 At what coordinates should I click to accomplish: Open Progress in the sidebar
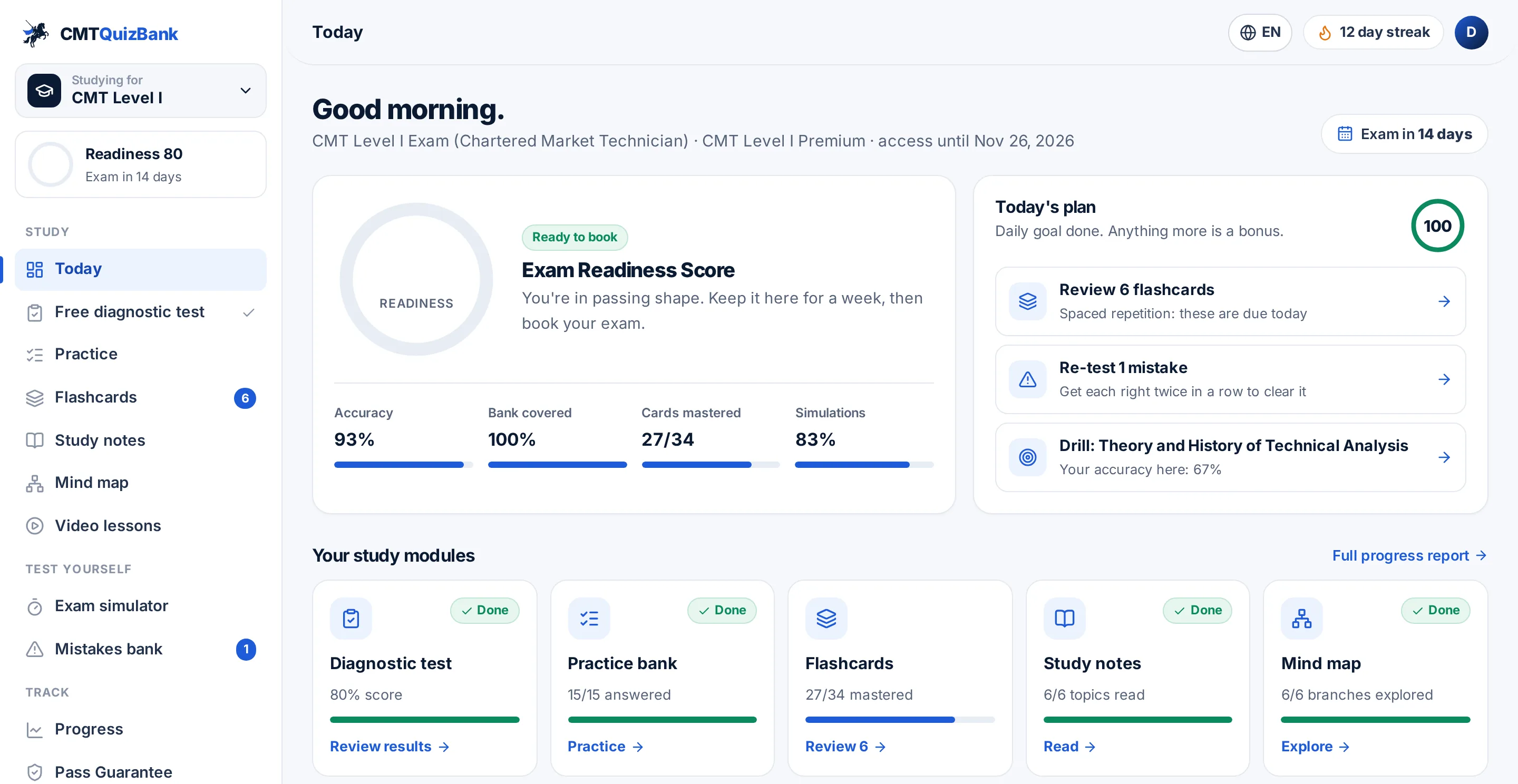141,729
